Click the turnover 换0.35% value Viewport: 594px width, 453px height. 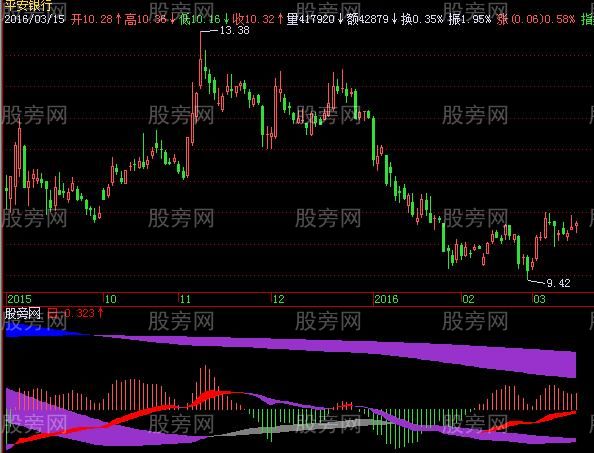[x=422, y=19]
